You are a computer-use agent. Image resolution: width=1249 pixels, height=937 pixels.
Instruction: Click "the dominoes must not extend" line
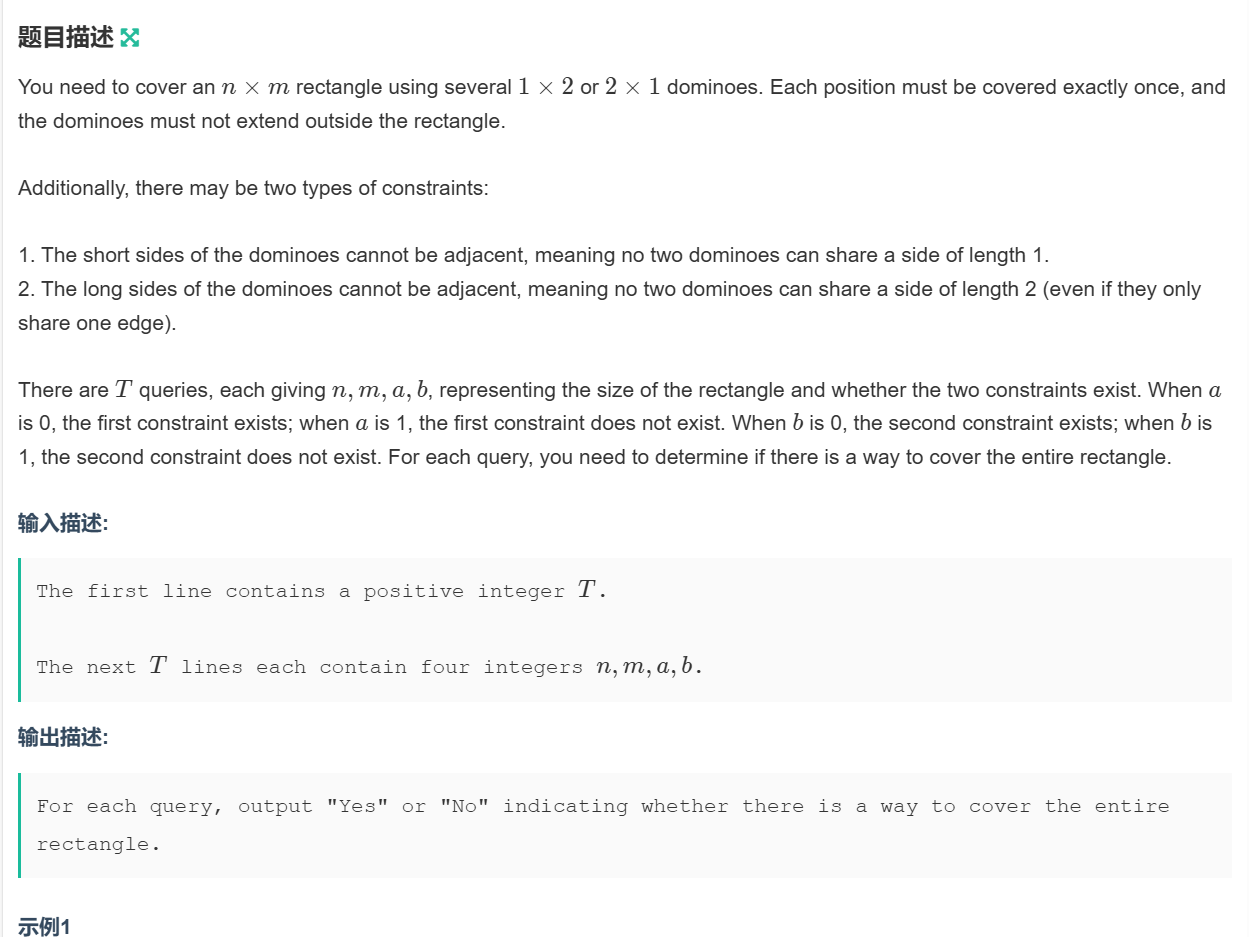pyautogui.click(x=261, y=121)
